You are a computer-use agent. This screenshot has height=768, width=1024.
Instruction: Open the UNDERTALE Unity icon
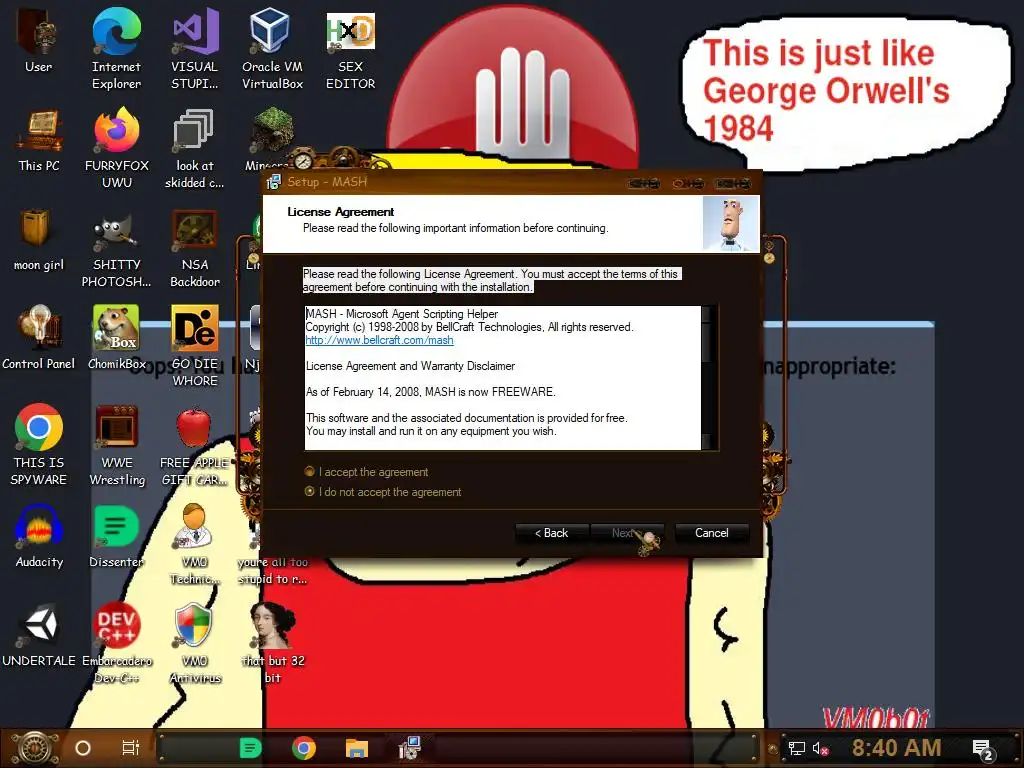tap(39, 635)
